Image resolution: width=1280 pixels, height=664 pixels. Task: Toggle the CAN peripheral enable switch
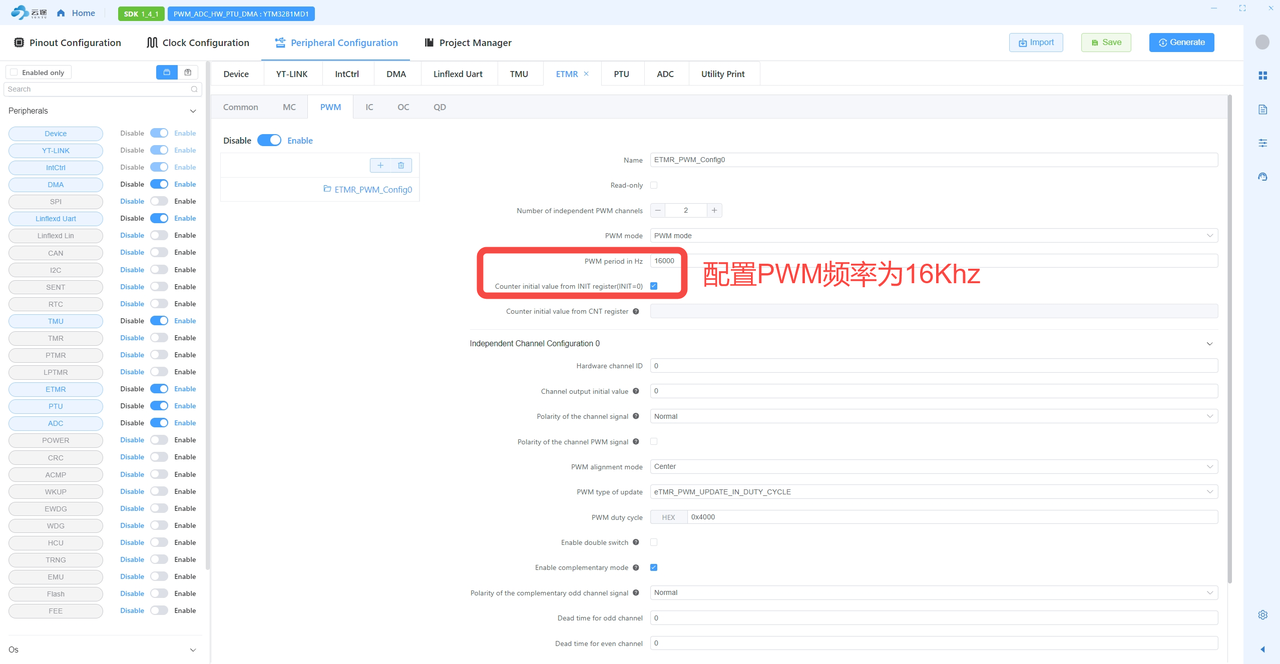(x=159, y=252)
